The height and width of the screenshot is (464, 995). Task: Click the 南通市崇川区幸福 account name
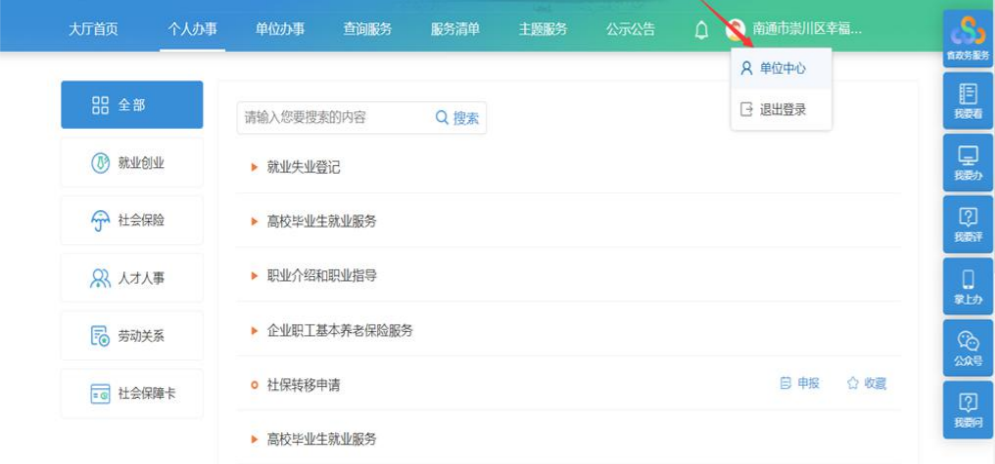(x=807, y=29)
